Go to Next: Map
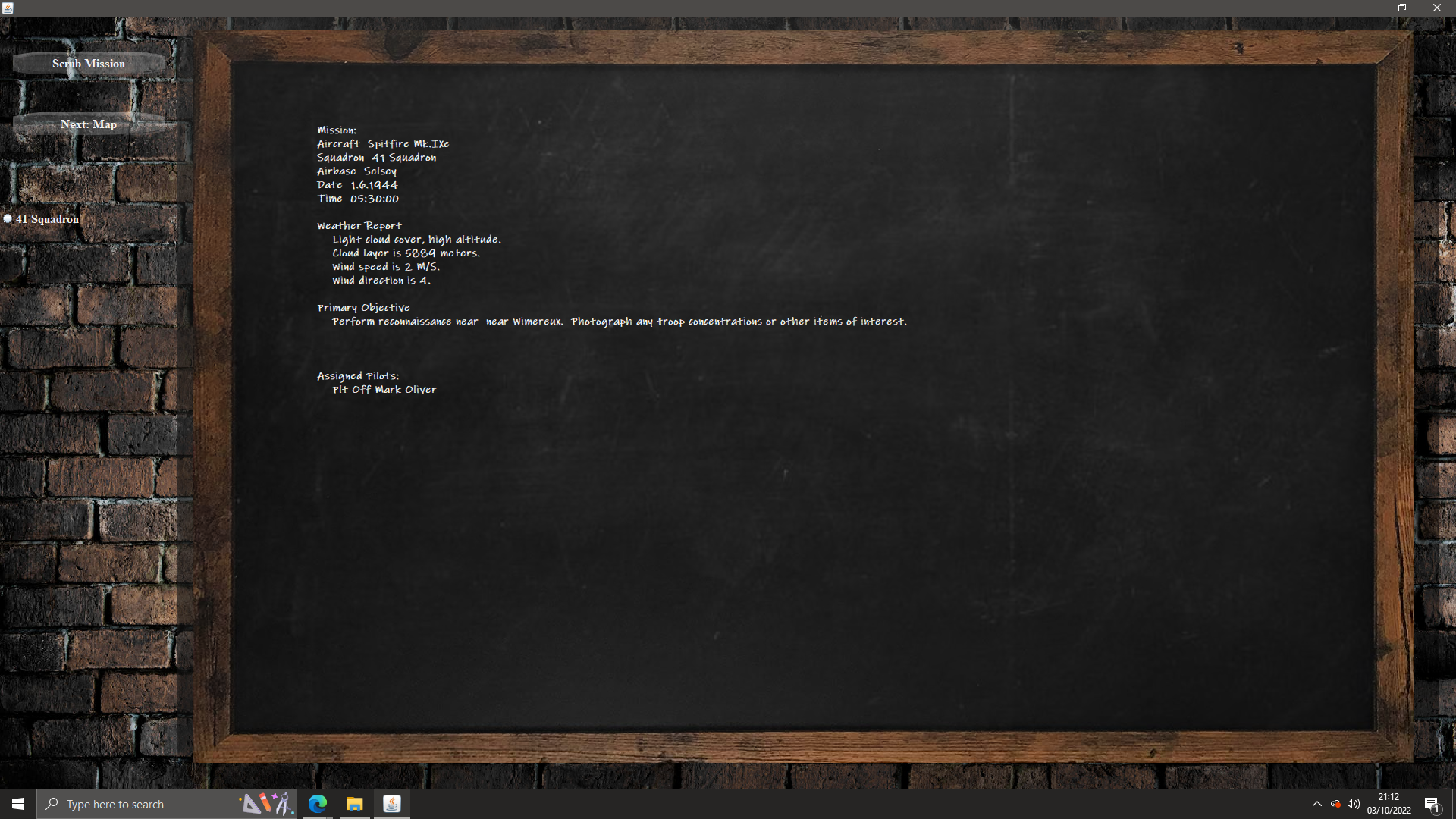Image resolution: width=1456 pixels, height=819 pixels. pyautogui.click(x=89, y=124)
